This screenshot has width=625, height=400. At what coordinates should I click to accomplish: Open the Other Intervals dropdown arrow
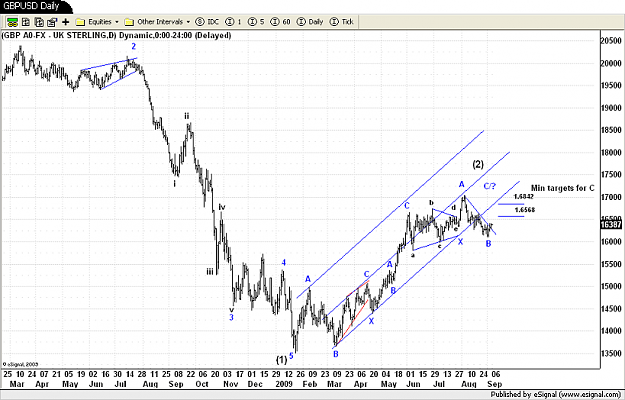188,22
